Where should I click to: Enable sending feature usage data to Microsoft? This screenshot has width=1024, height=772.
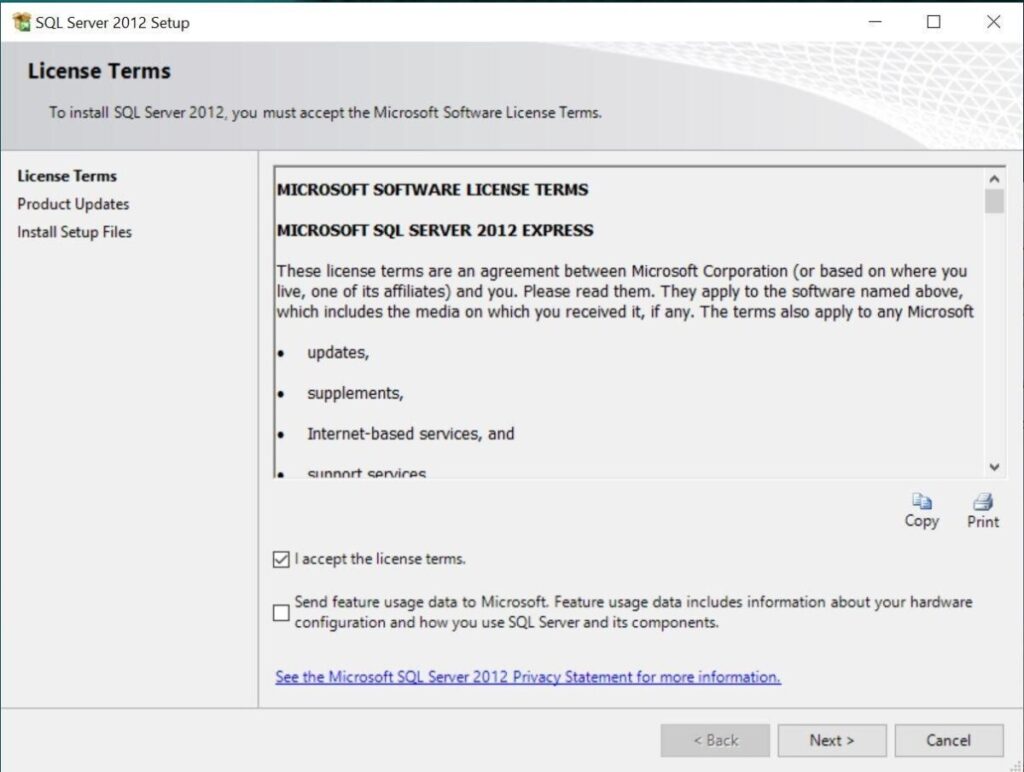point(281,612)
